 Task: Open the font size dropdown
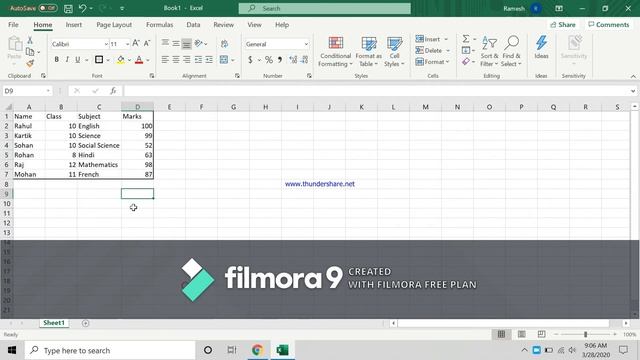[x=127, y=44]
